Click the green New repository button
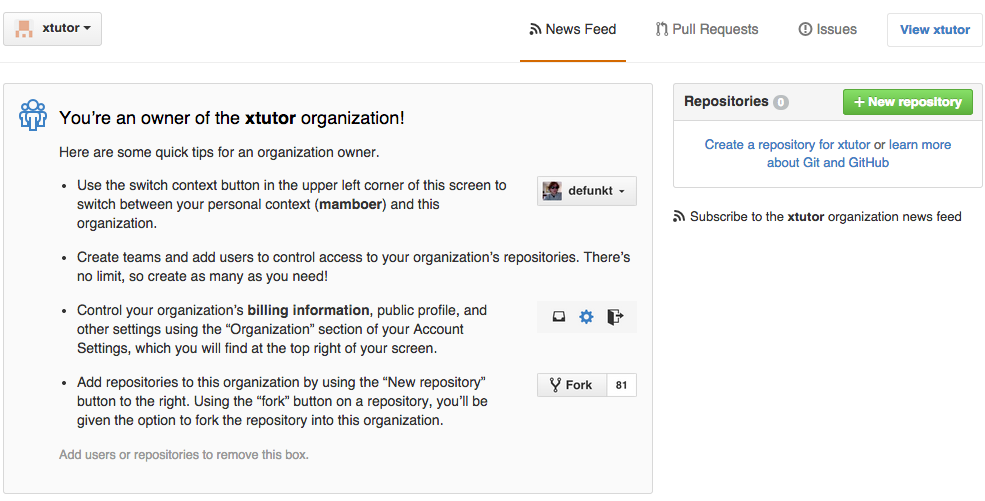985x501 pixels. click(908, 102)
